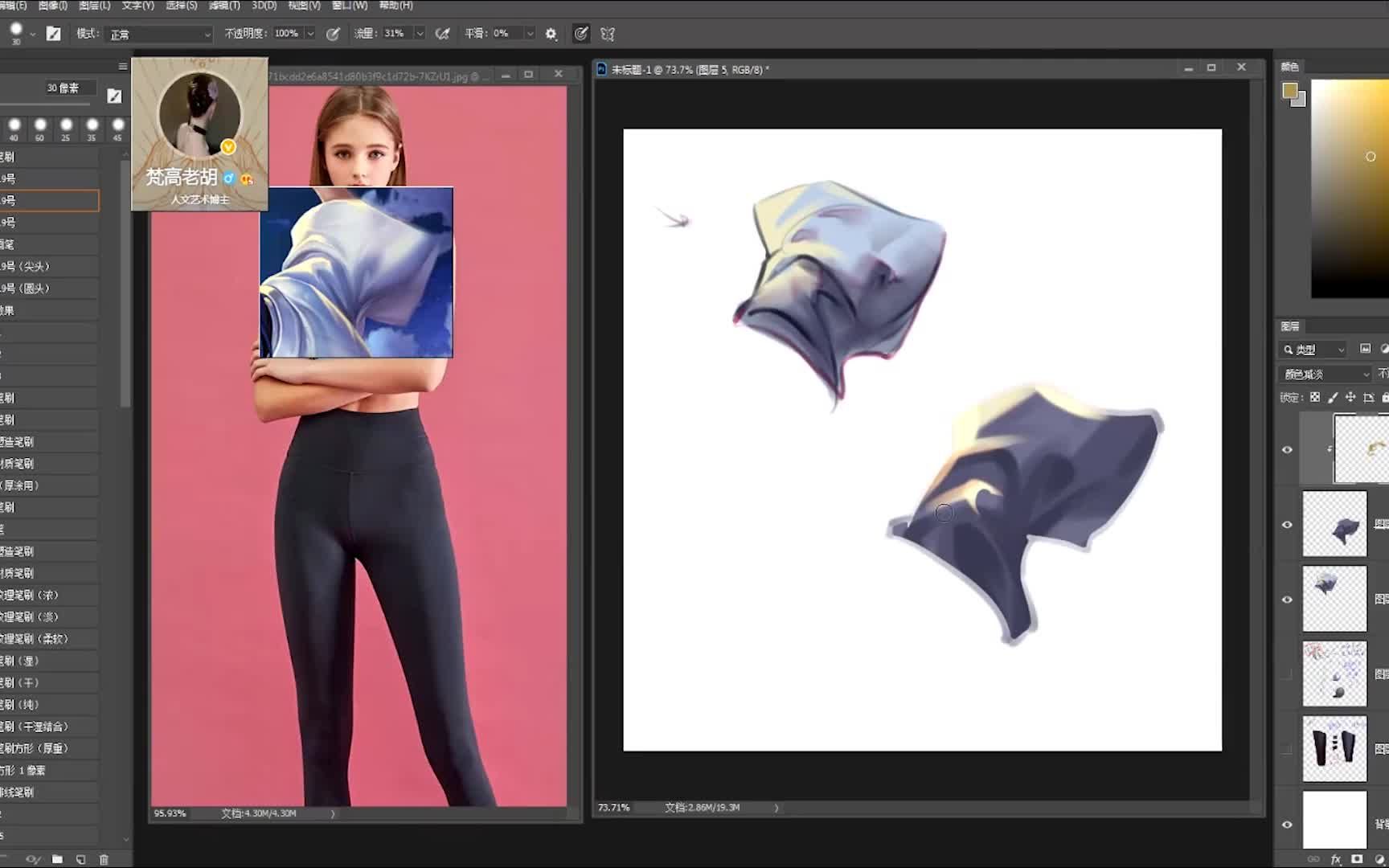Screen dimensions: 1389x868
Task: Open the 文字(Y) menu
Action: (137, 6)
